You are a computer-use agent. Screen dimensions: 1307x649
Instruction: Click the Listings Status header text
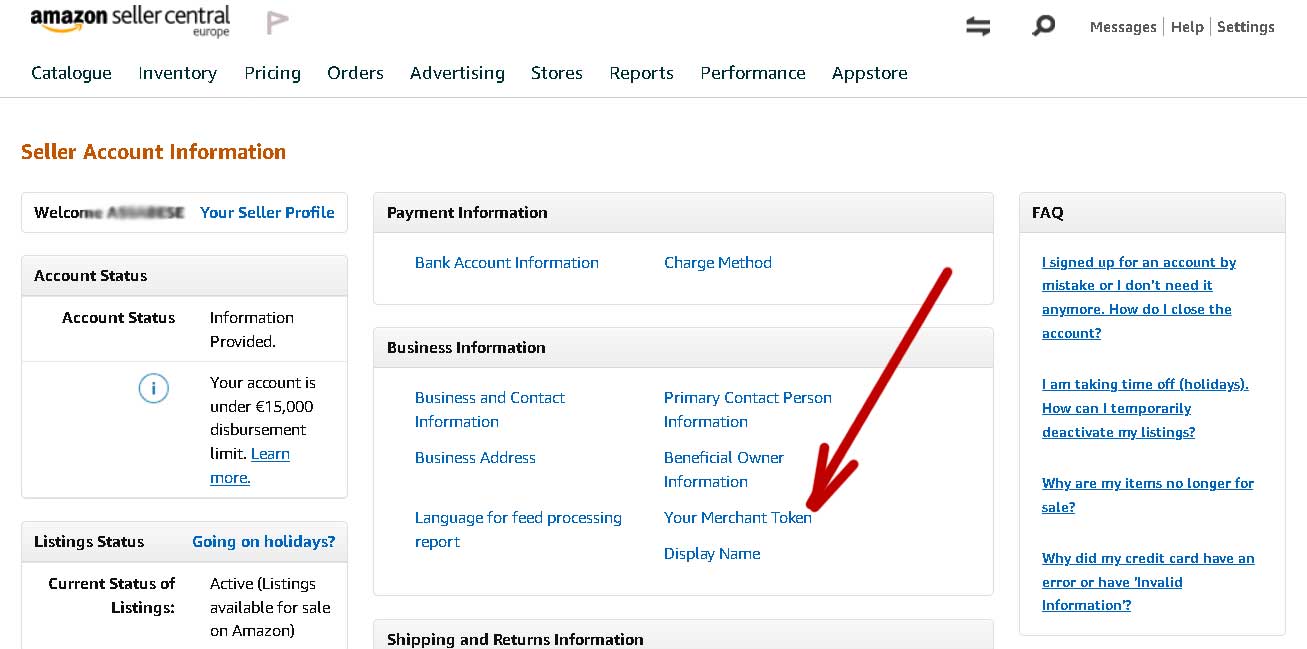point(89,541)
